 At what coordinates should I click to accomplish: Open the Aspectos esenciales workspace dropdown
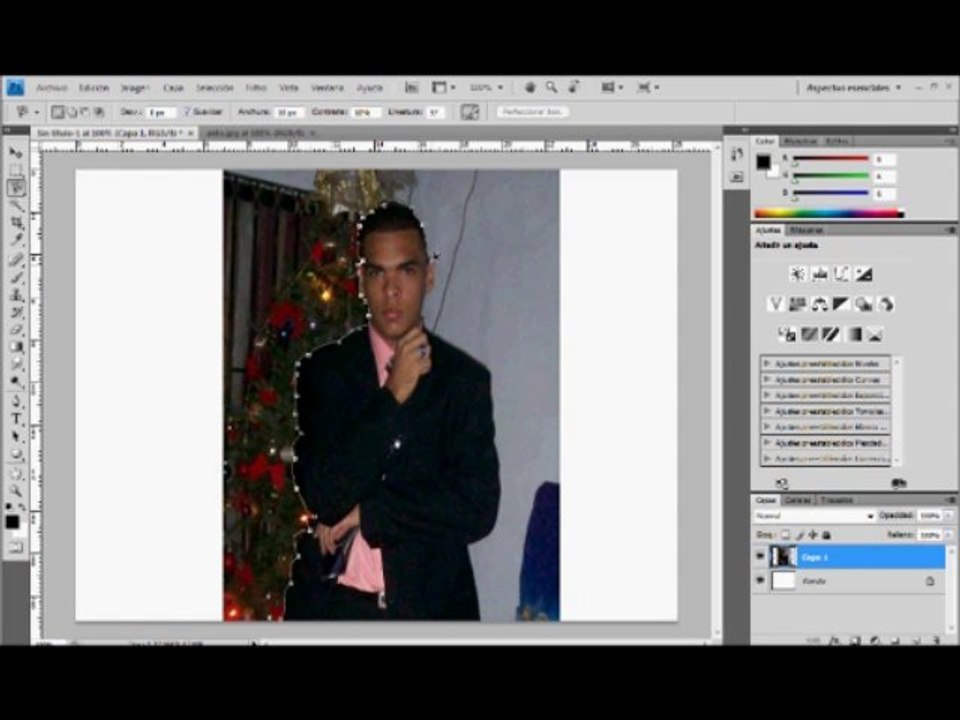pos(853,88)
